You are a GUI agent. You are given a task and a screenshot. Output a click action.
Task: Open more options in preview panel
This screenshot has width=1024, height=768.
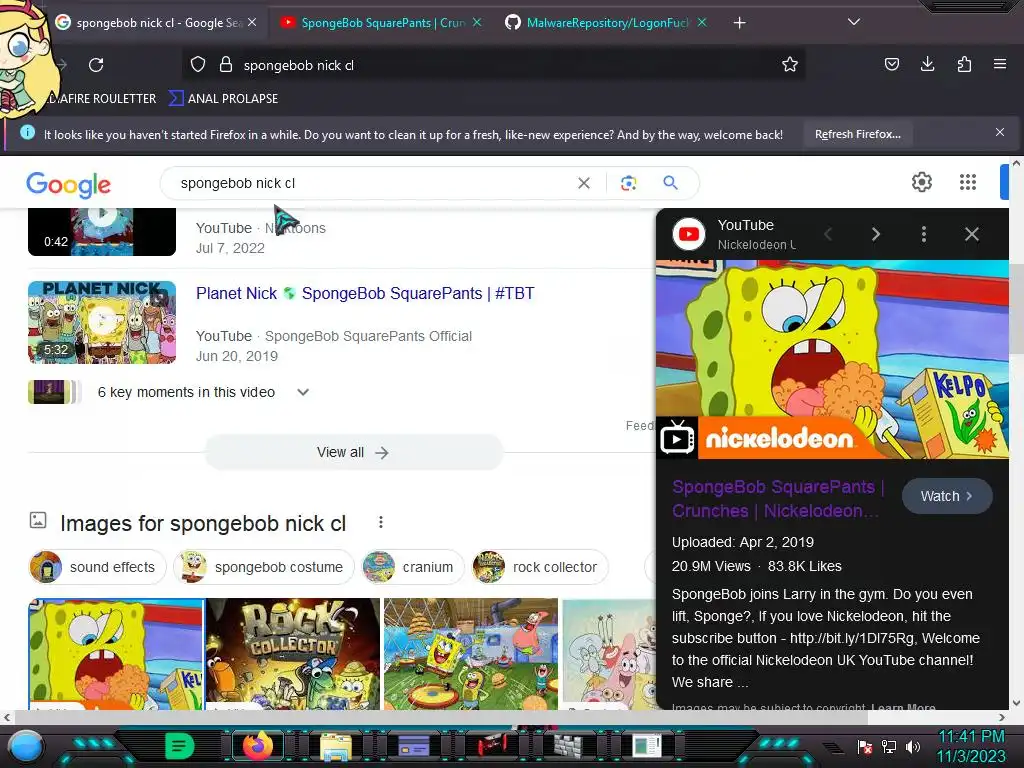[x=923, y=234]
